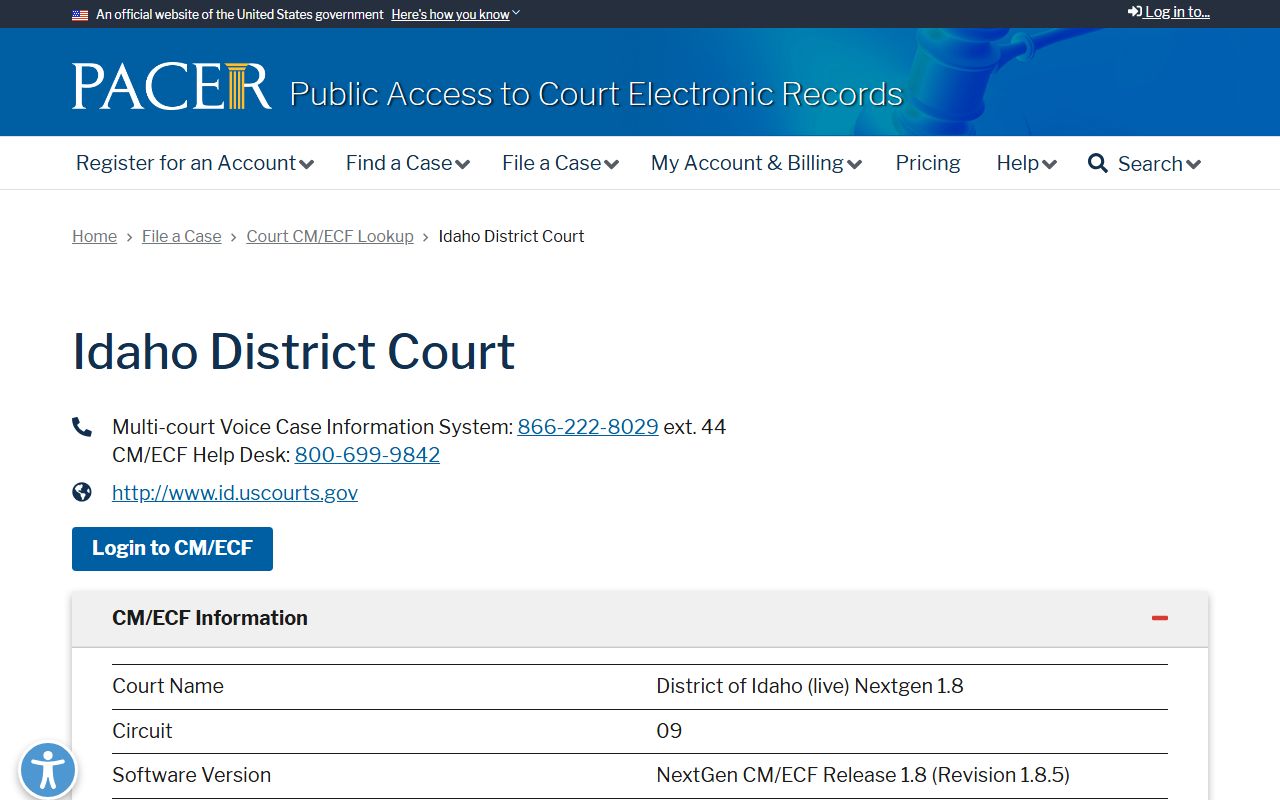
Task: Visit http://www.id.uscourts.gov link
Action: point(235,493)
